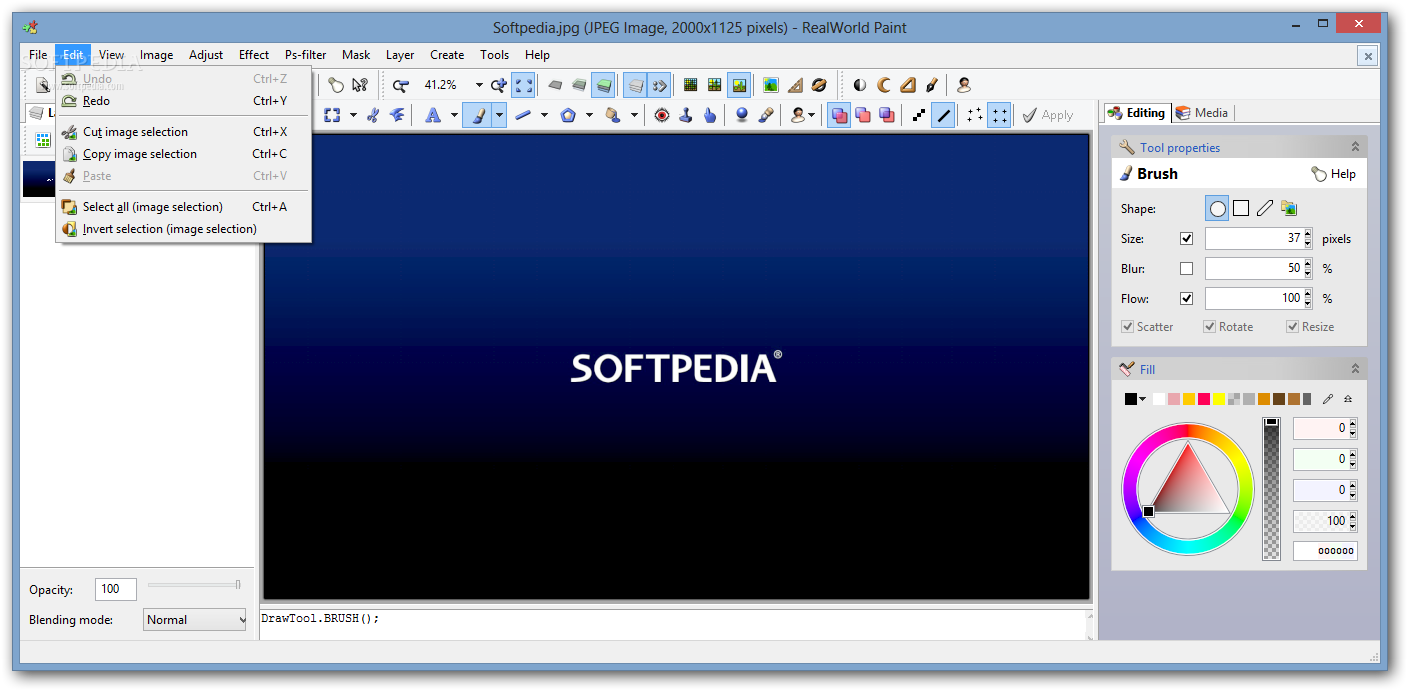The height and width of the screenshot is (691, 1408).
Task: Click the Opacity value field
Action: (x=115, y=589)
